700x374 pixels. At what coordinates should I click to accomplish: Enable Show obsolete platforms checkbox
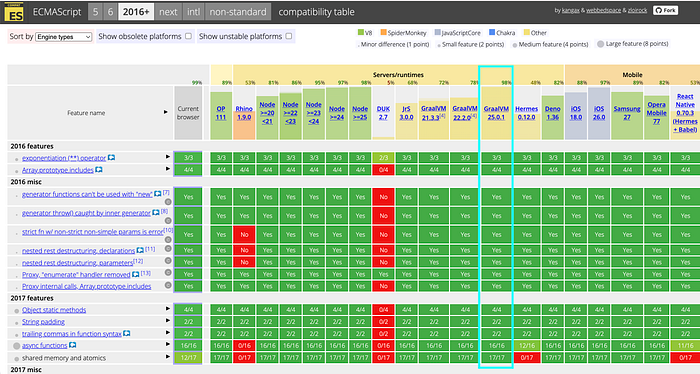[x=188, y=36]
